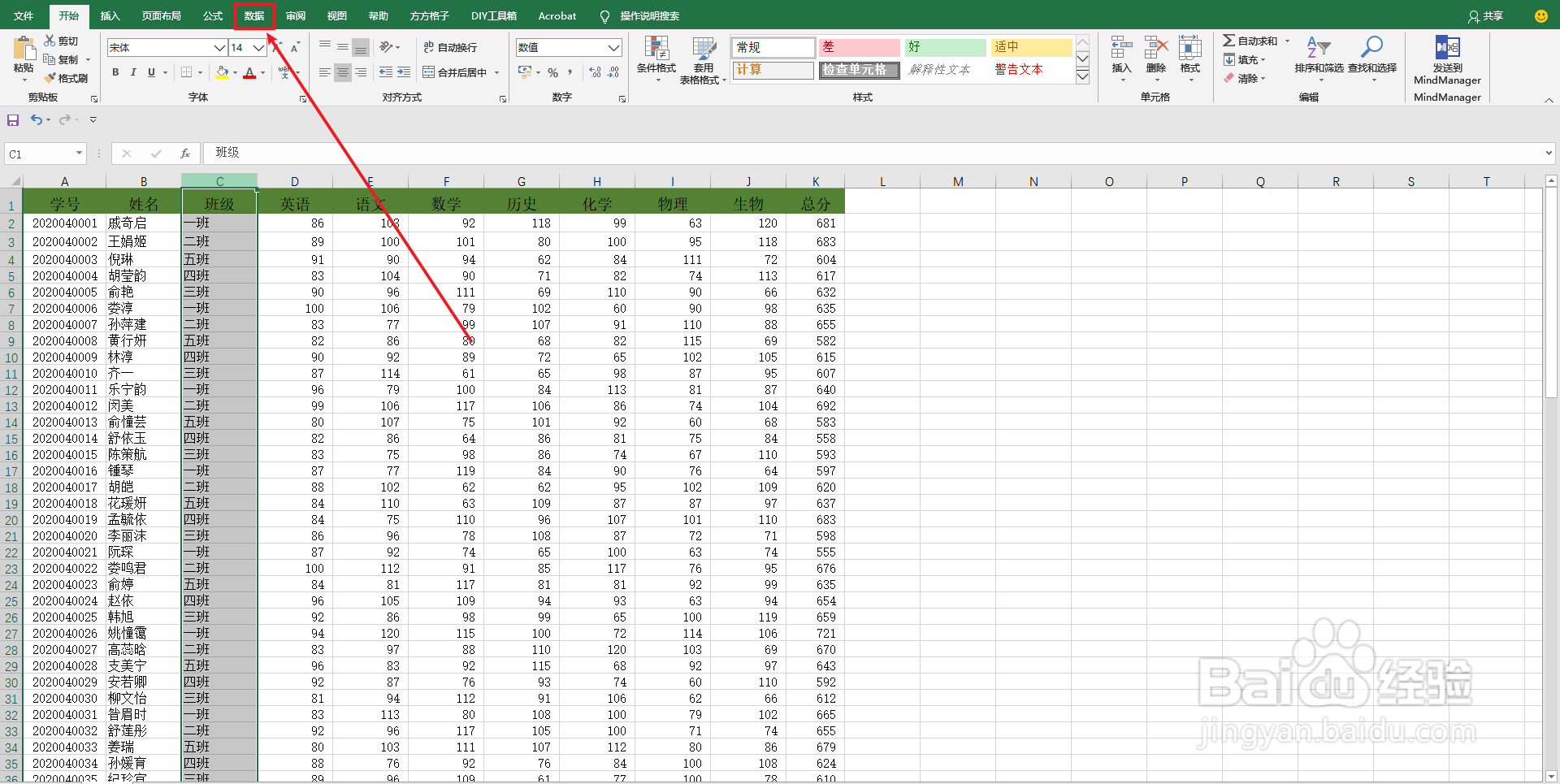Apply the 好 (Good) cell style

click(946, 47)
